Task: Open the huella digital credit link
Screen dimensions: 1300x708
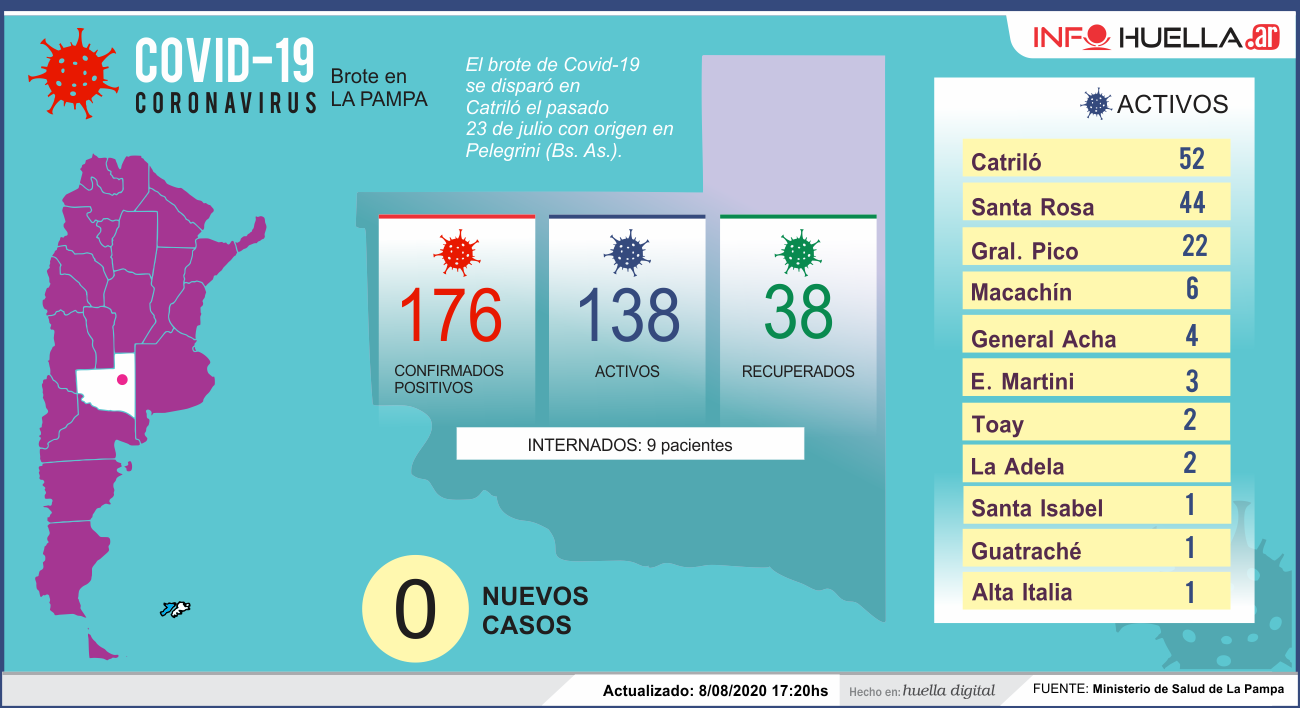Action: pyautogui.click(x=948, y=690)
